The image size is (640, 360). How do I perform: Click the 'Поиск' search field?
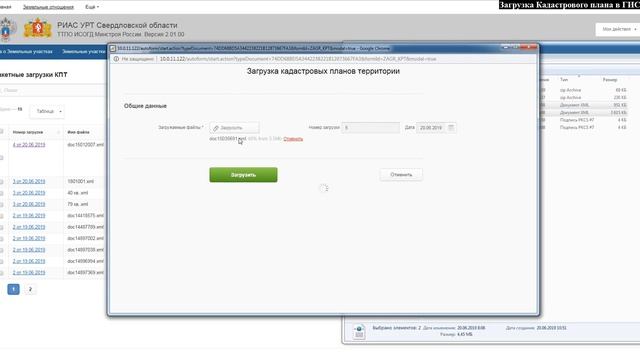point(53,90)
